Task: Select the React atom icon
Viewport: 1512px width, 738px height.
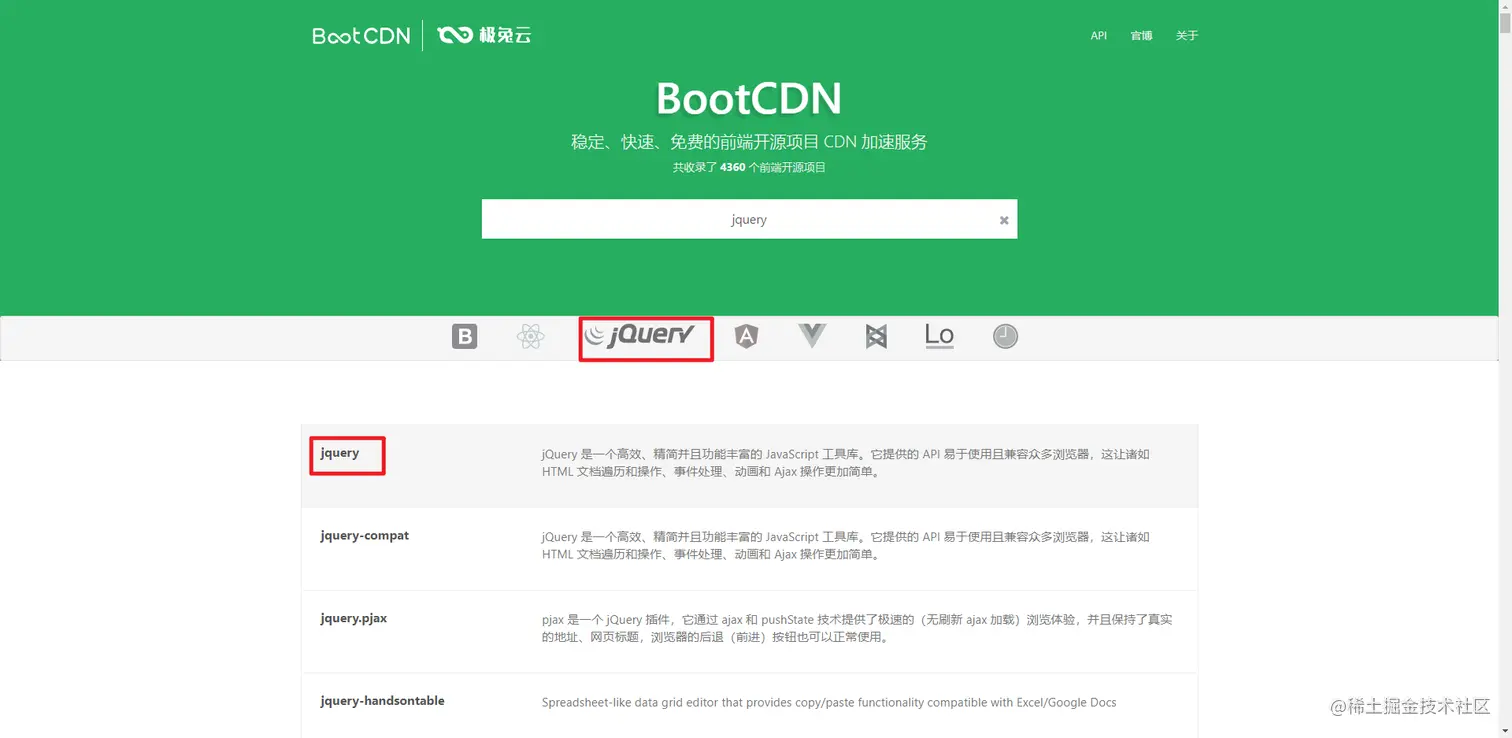Action: (530, 337)
